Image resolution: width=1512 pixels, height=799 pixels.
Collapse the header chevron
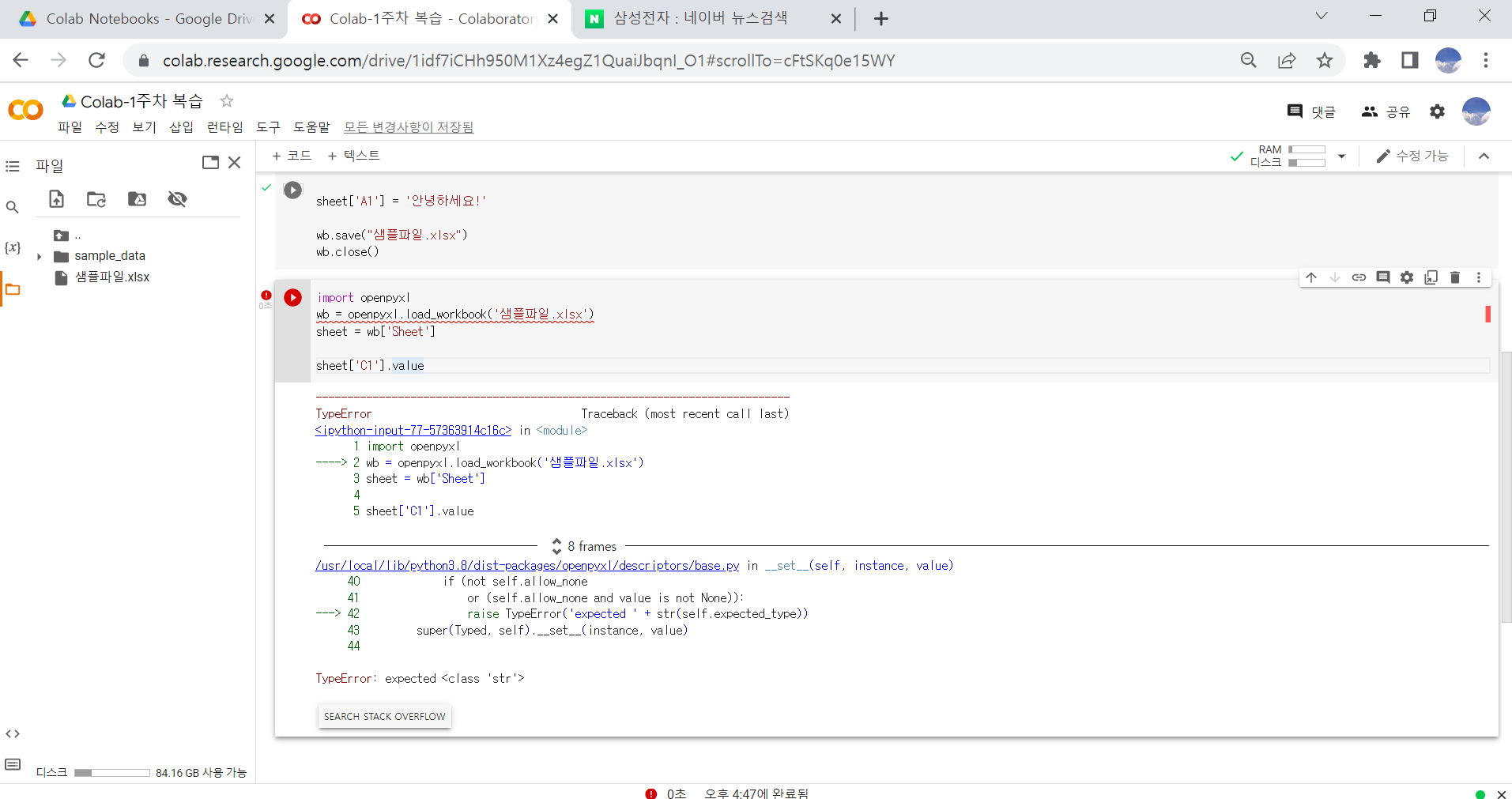(x=1484, y=156)
